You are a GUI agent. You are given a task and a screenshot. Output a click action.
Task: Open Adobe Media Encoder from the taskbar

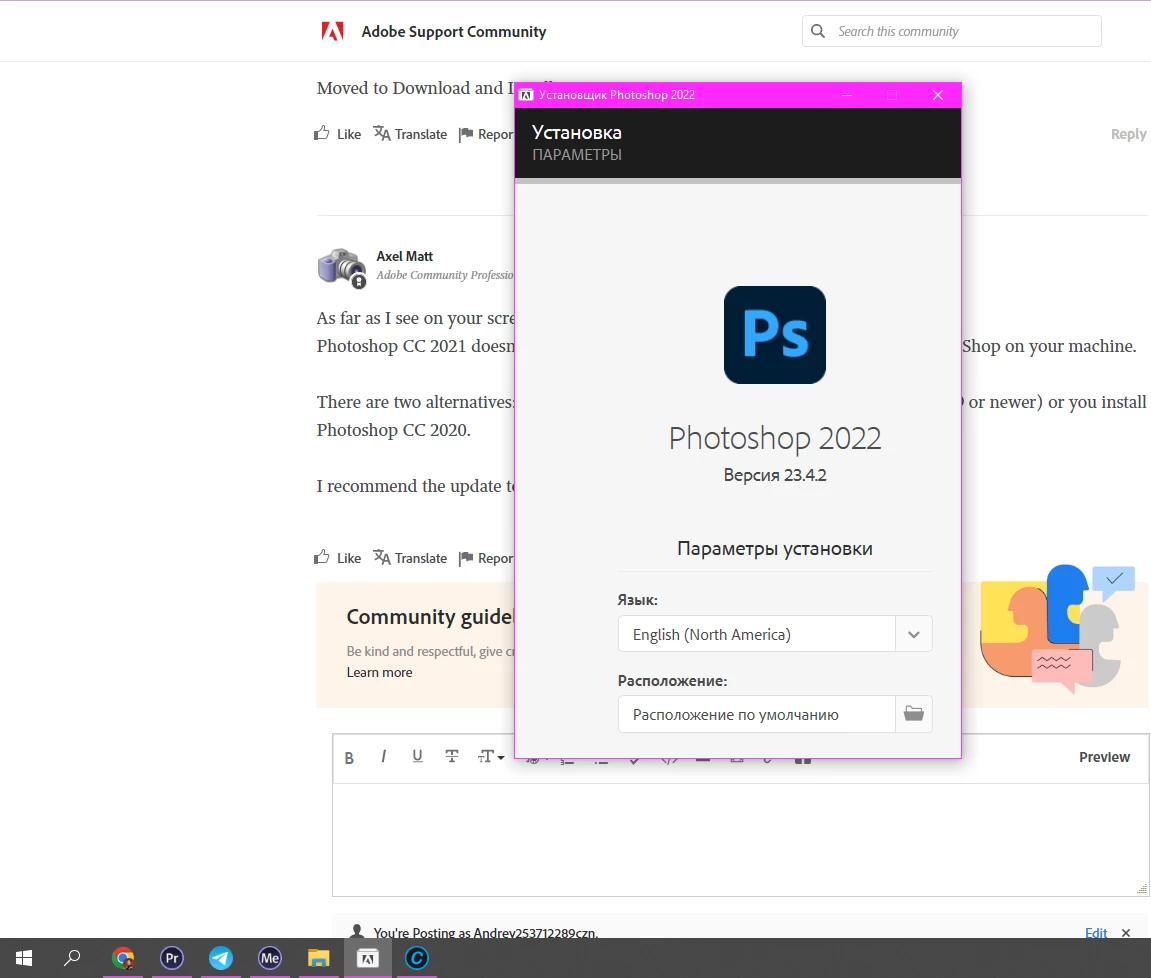click(270, 957)
